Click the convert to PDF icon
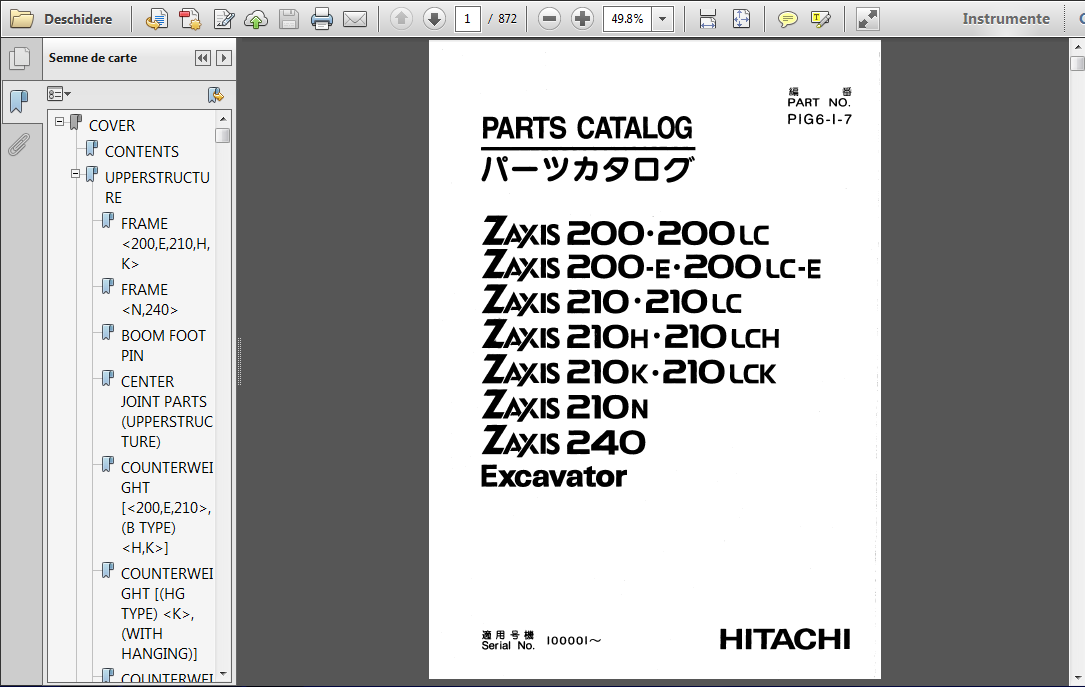Image resolution: width=1085 pixels, height=687 pixels. click(x=190, y=19)
